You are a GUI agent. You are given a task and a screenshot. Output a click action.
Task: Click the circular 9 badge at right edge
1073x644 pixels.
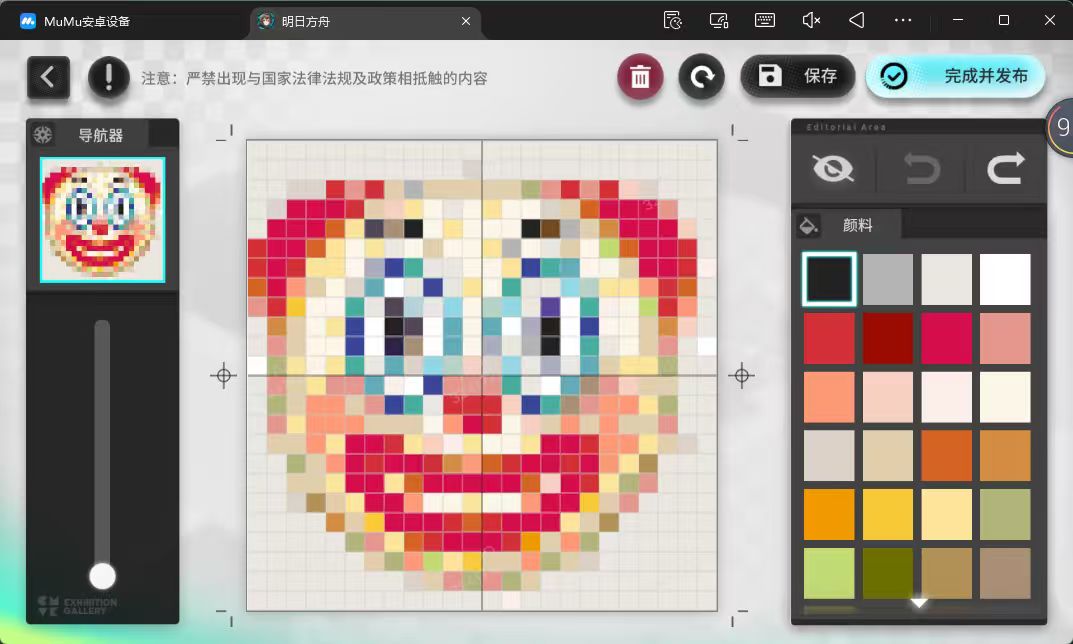point(1061,127)
